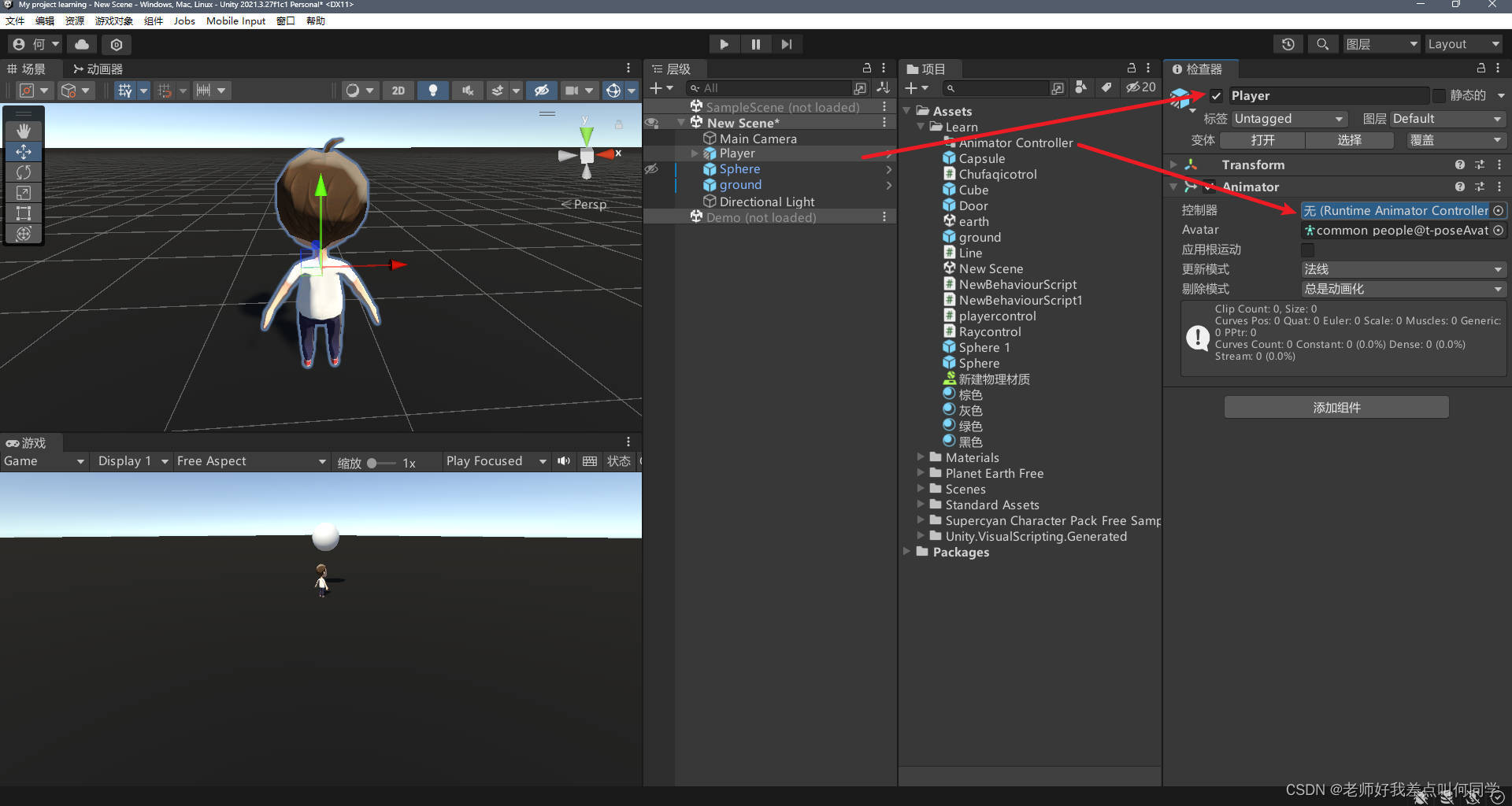This screenshot has width=1512, height=806.
Task: Switch to the Animator (动画器) tab
Action: point(98,69)
